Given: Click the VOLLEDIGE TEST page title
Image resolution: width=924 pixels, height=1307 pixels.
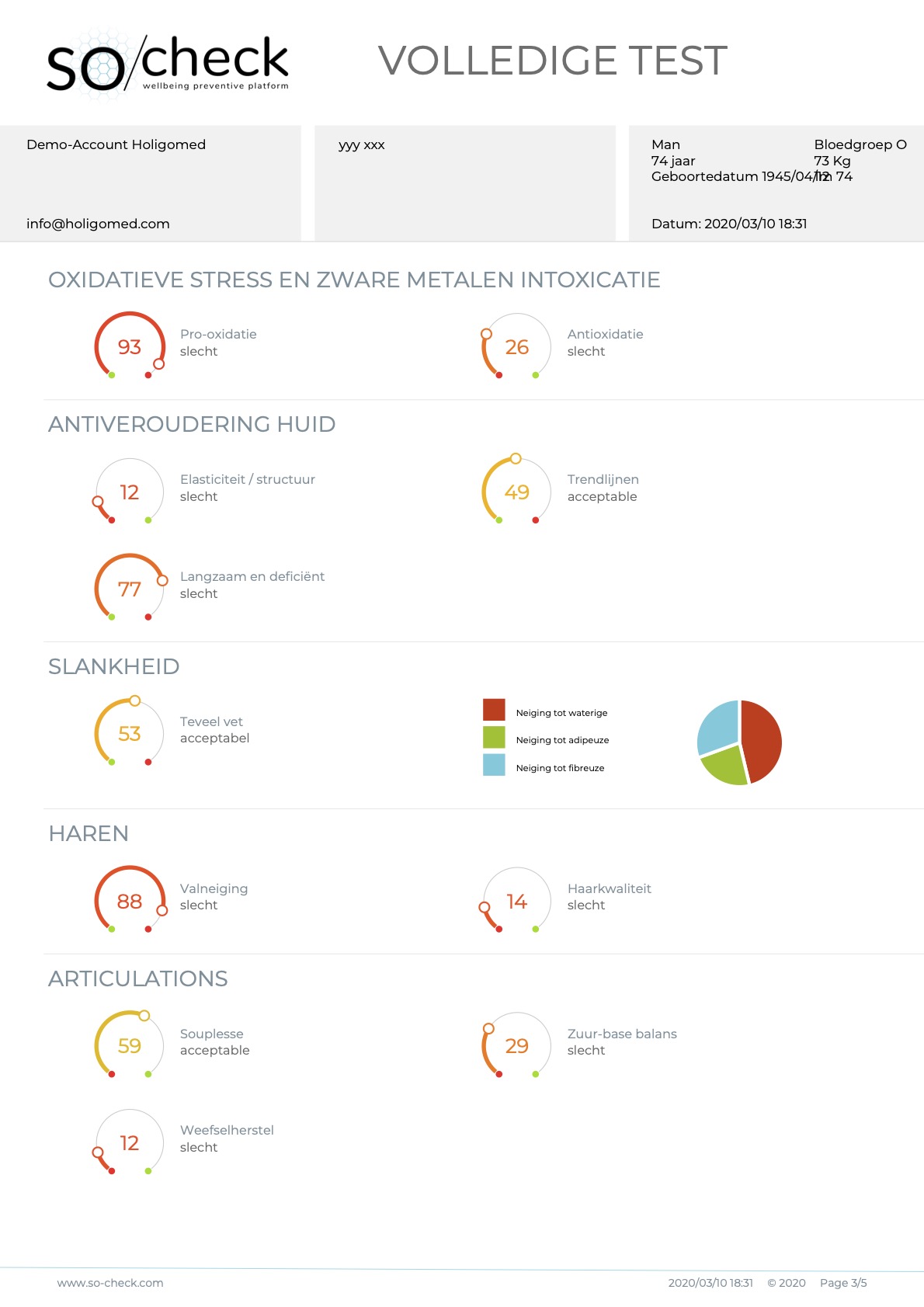Looking at the screenshot, I should (552, 61).
